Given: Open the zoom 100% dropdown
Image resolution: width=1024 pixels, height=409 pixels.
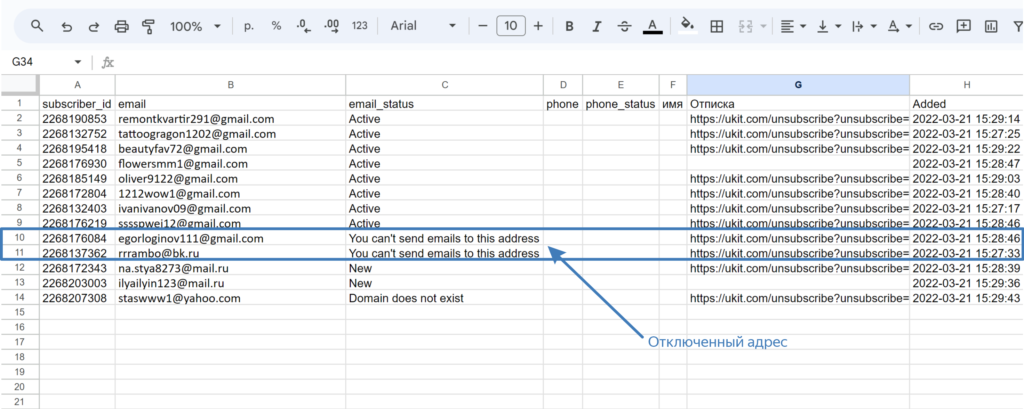Looking at the screenshot, I should point(196,26).
